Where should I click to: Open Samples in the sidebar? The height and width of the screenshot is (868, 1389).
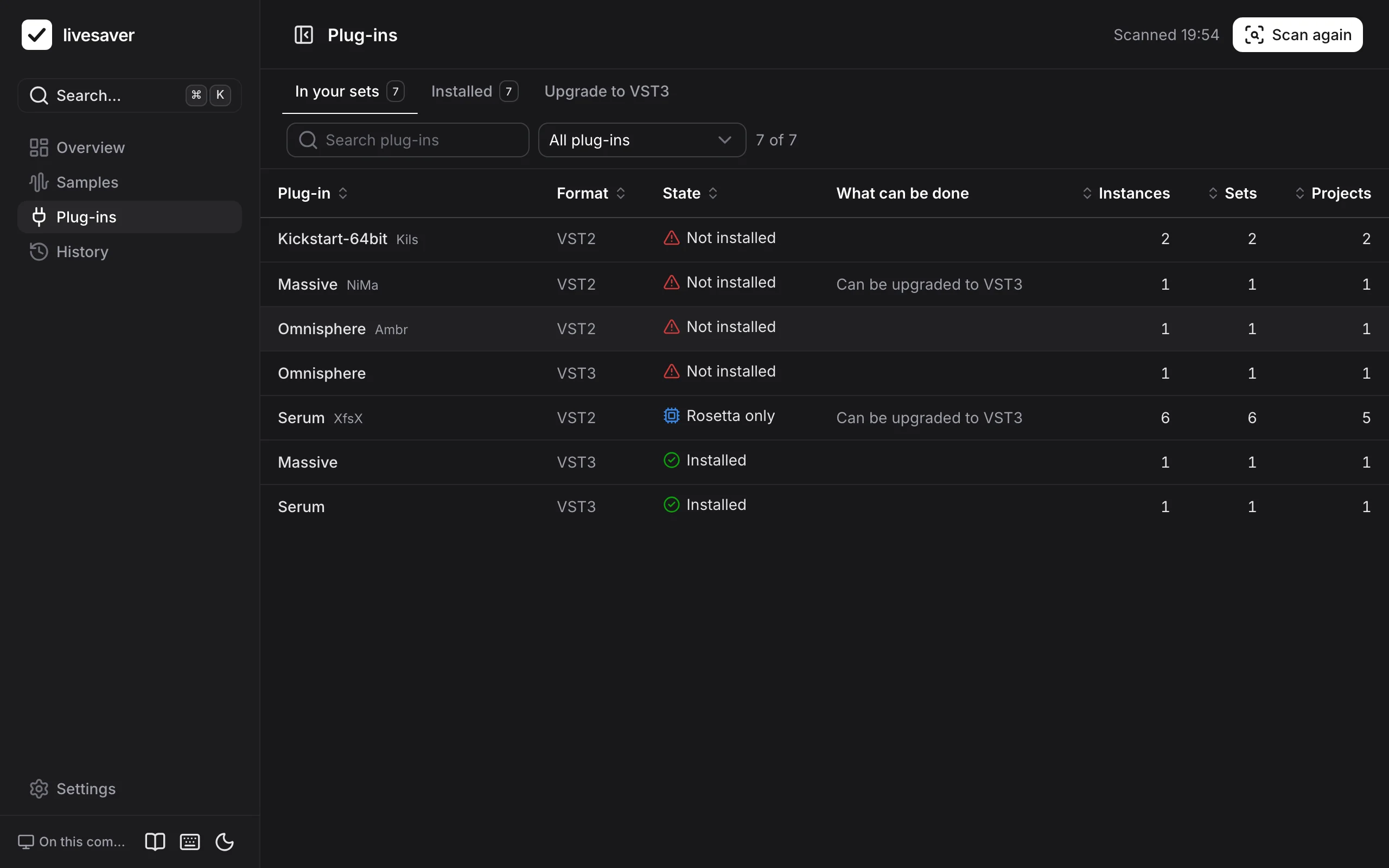click(130, 183)
